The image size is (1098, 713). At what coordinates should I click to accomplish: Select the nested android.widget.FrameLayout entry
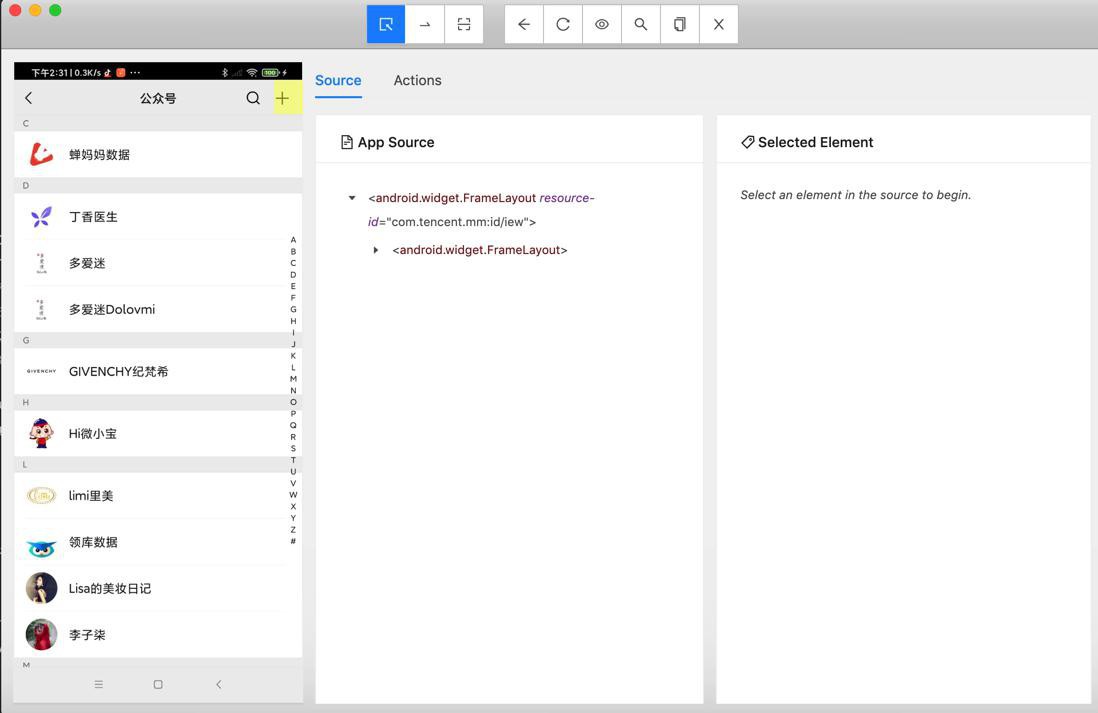tap(480, 250)
